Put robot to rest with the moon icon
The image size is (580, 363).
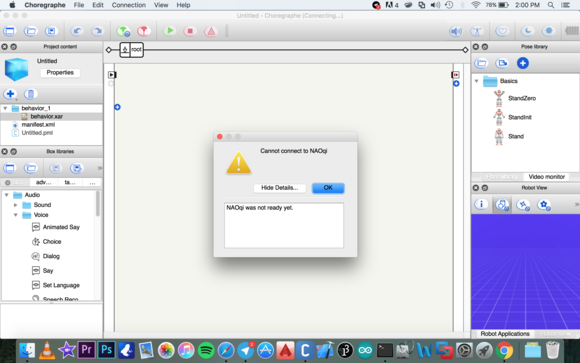point(527,31)
